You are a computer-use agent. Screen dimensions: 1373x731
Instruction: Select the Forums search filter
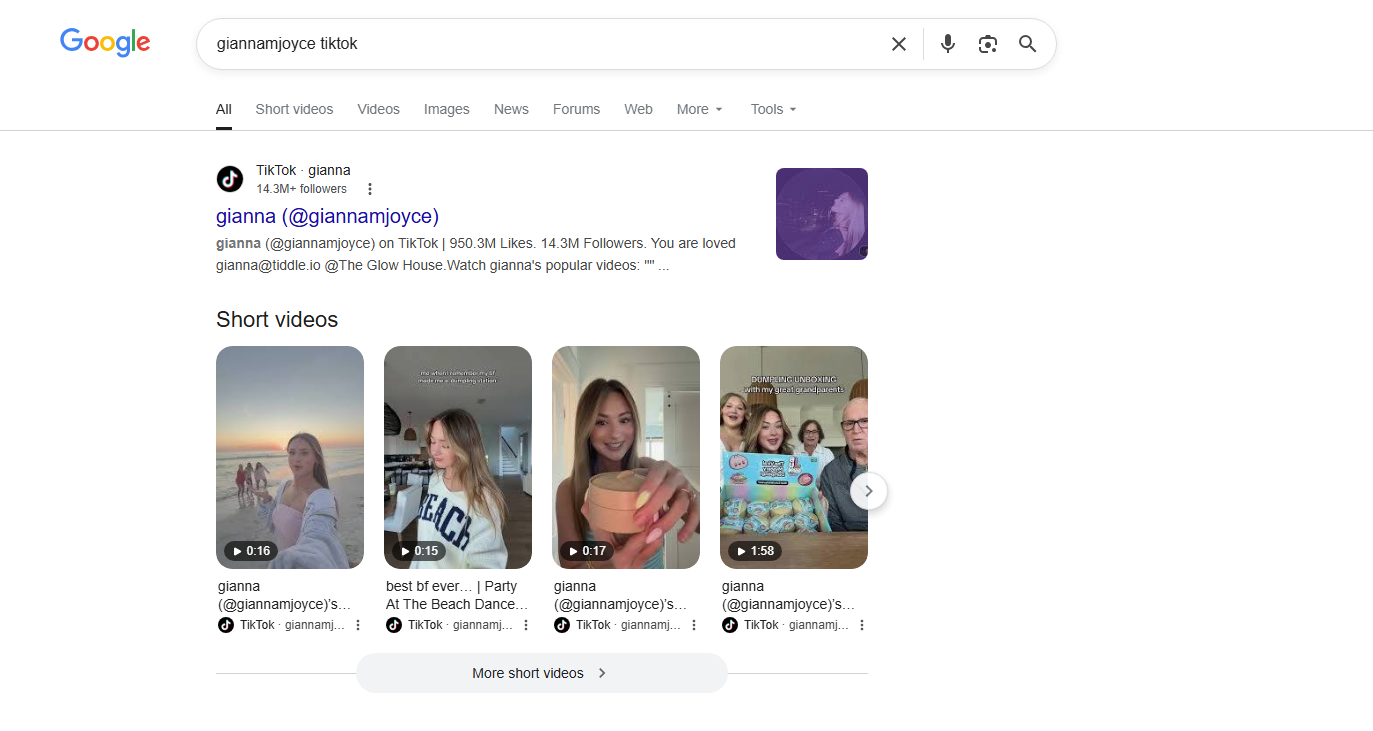[x=576, y=109]
